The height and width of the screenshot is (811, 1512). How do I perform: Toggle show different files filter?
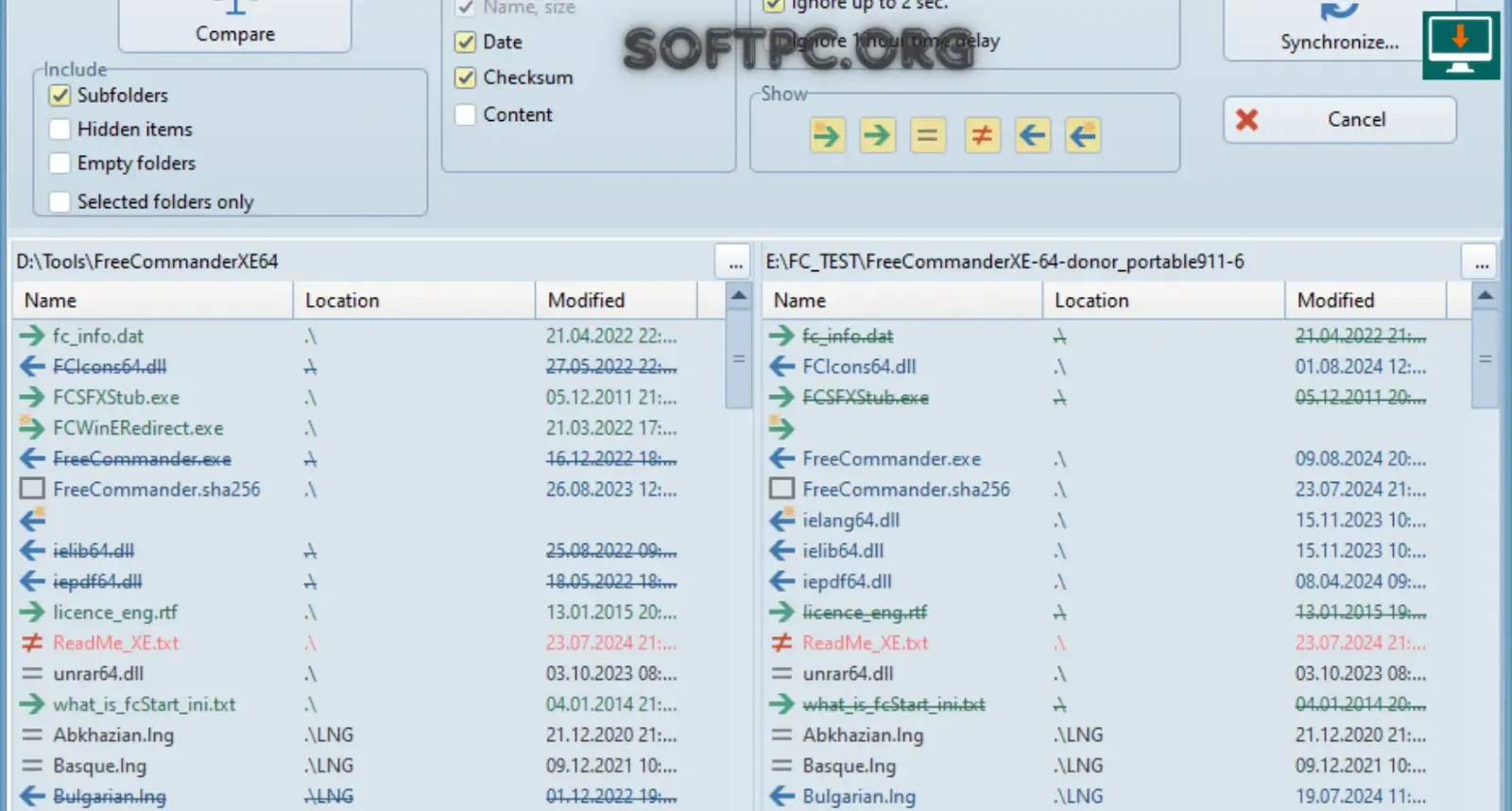pyautogui.click(x=983, y=135)
